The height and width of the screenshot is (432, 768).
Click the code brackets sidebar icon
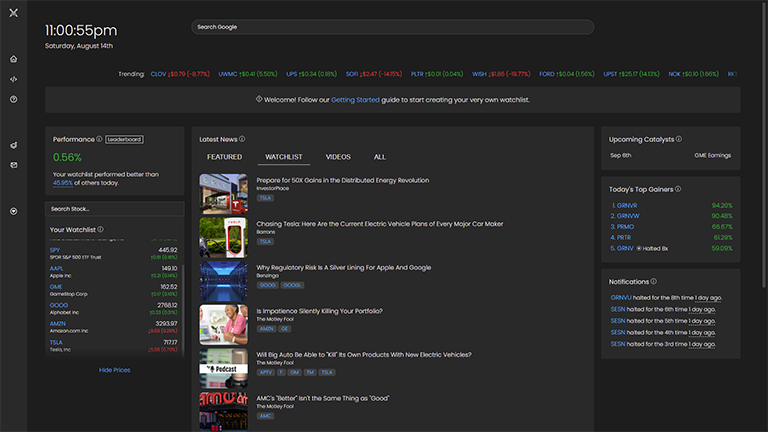pyautogui.click(x=13, y=79)
